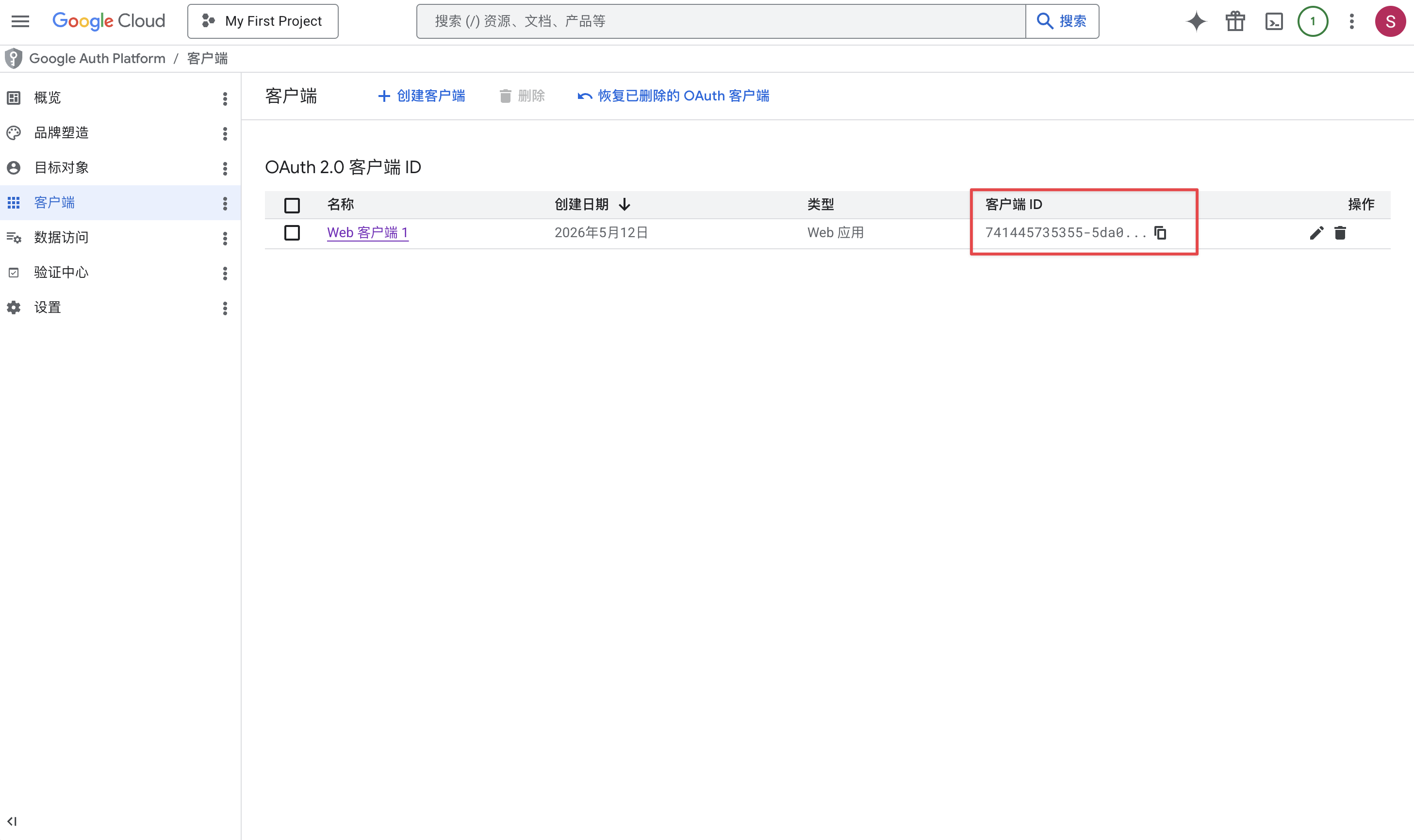Open Gemini sparkle assistant icon

tap(1196, 21)
